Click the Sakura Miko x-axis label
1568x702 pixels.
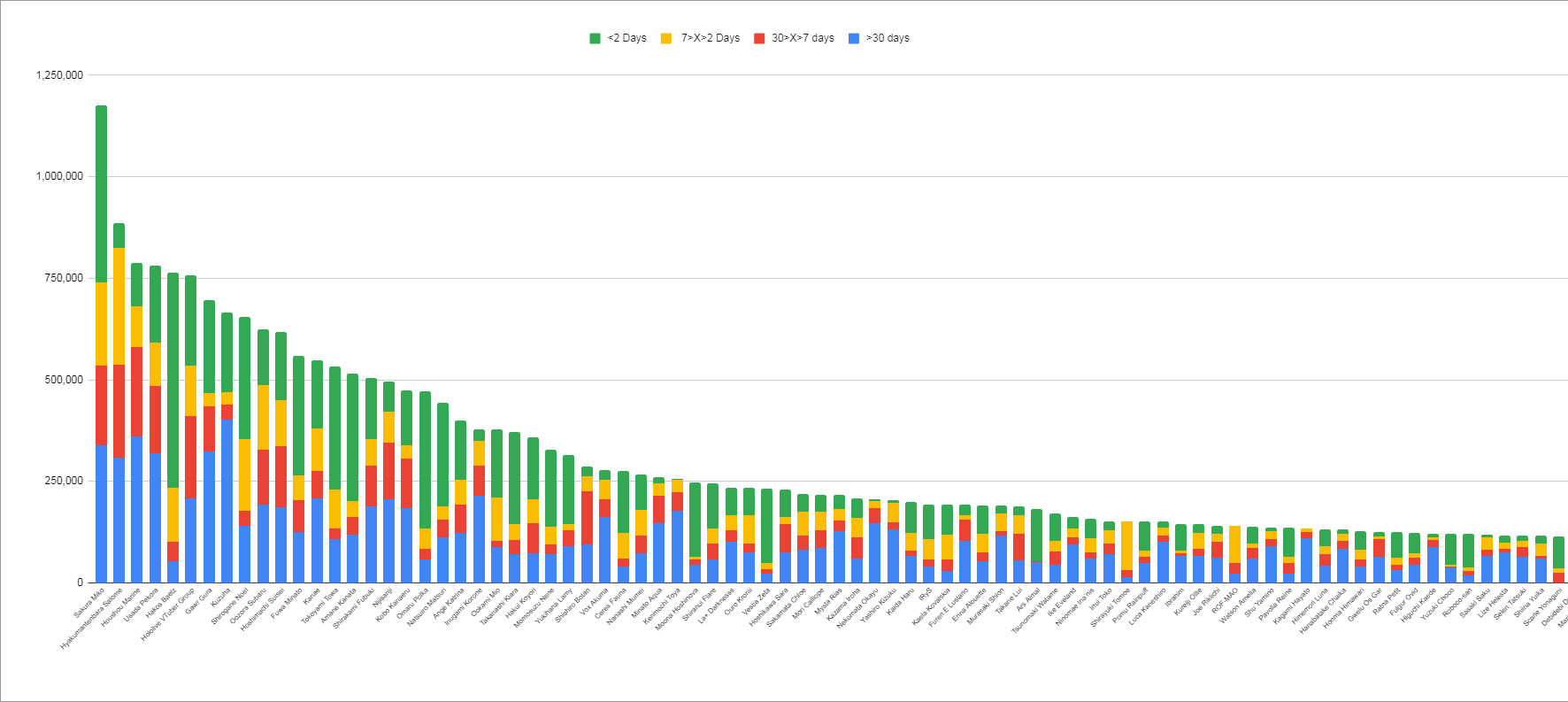click(90, 601)
